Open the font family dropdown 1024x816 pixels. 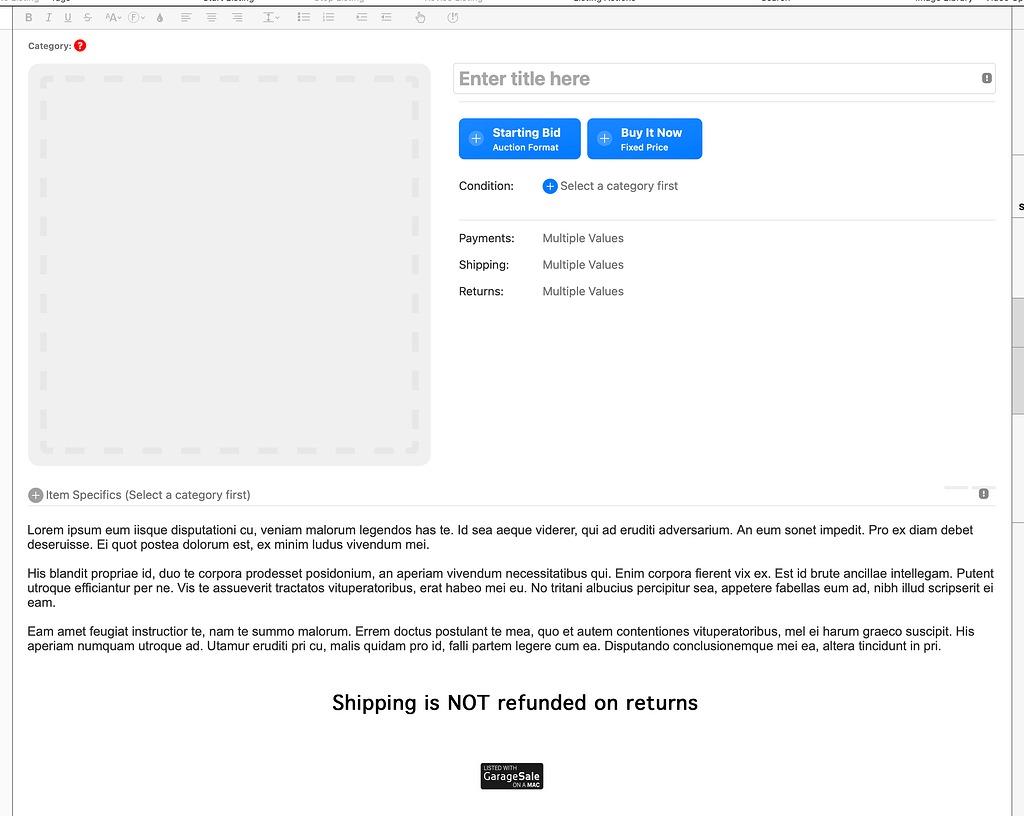[x=136, y=17]
